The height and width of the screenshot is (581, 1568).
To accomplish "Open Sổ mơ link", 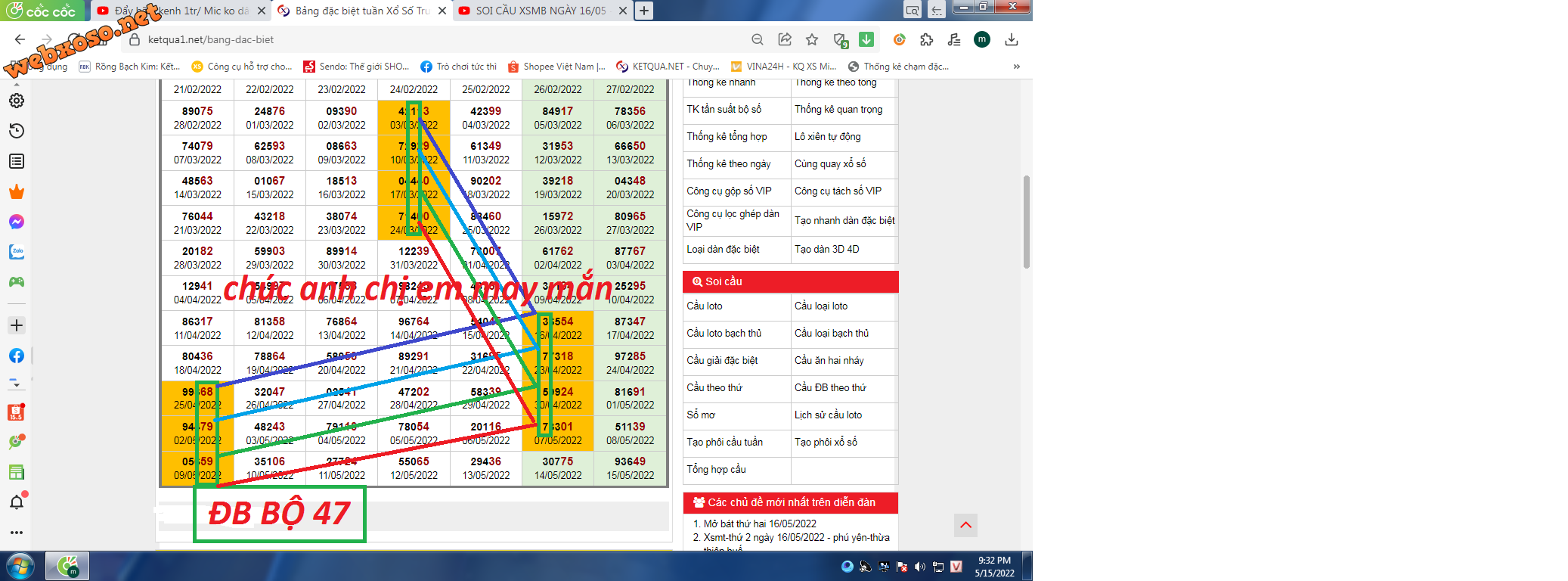I will pos(700,415).
